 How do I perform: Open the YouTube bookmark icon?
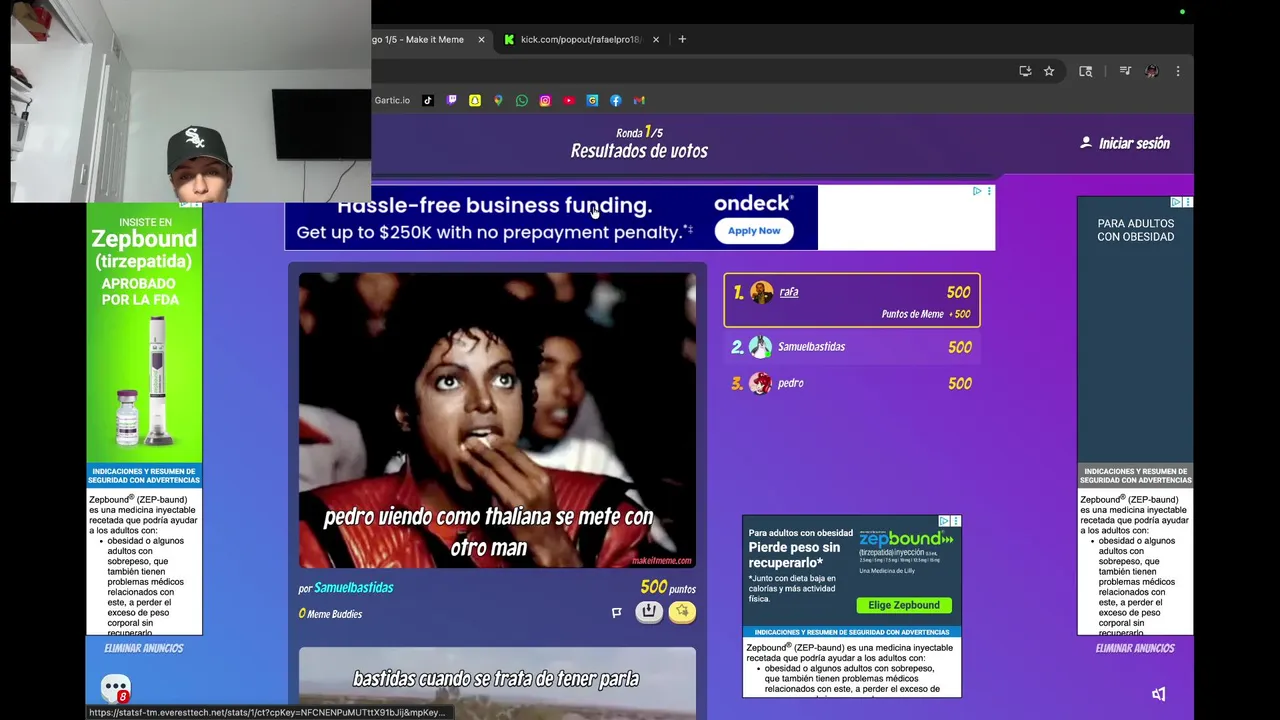point(569,100)
